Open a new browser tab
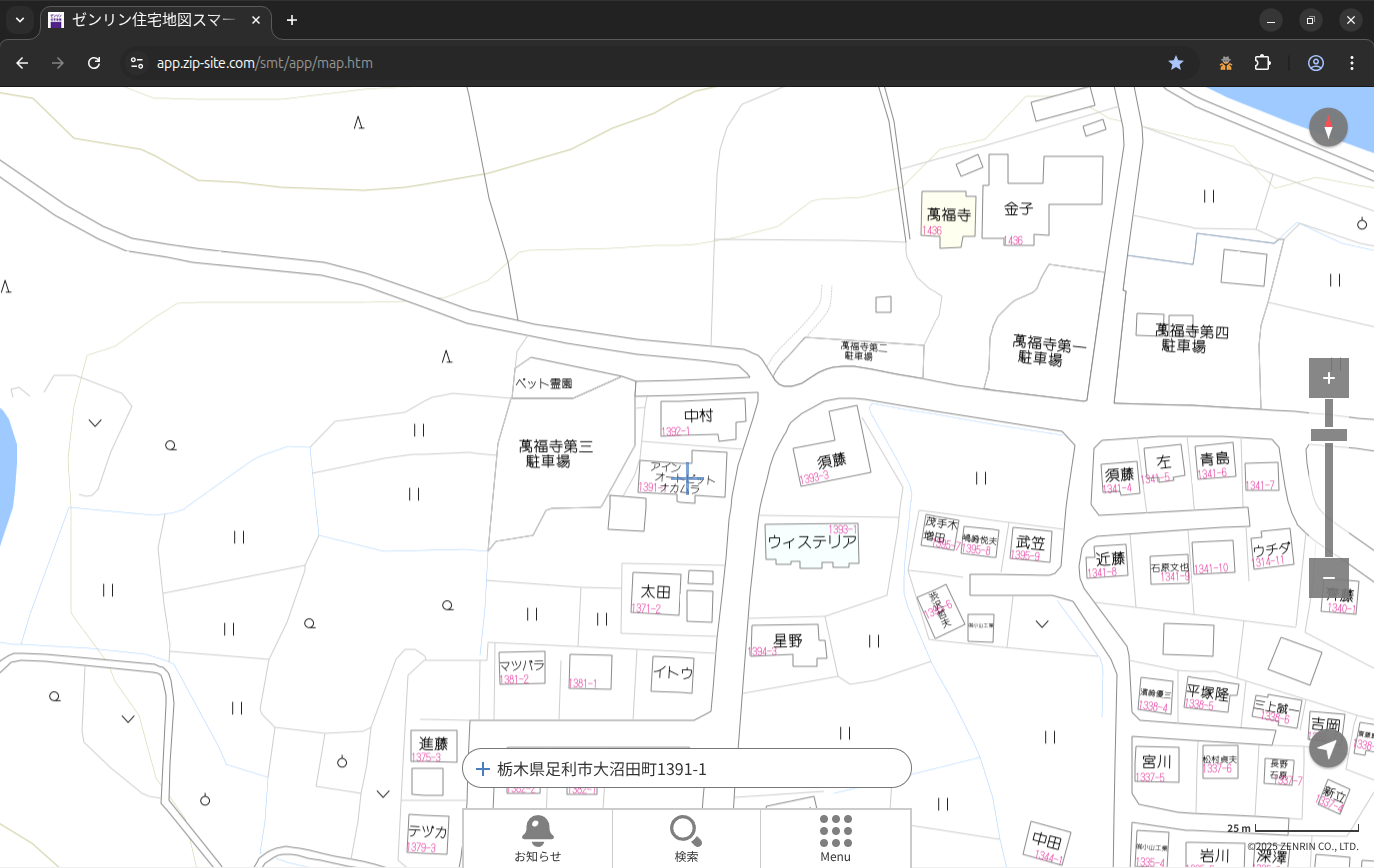Viewport: 1374px width, 868px height. pos(292,20)
